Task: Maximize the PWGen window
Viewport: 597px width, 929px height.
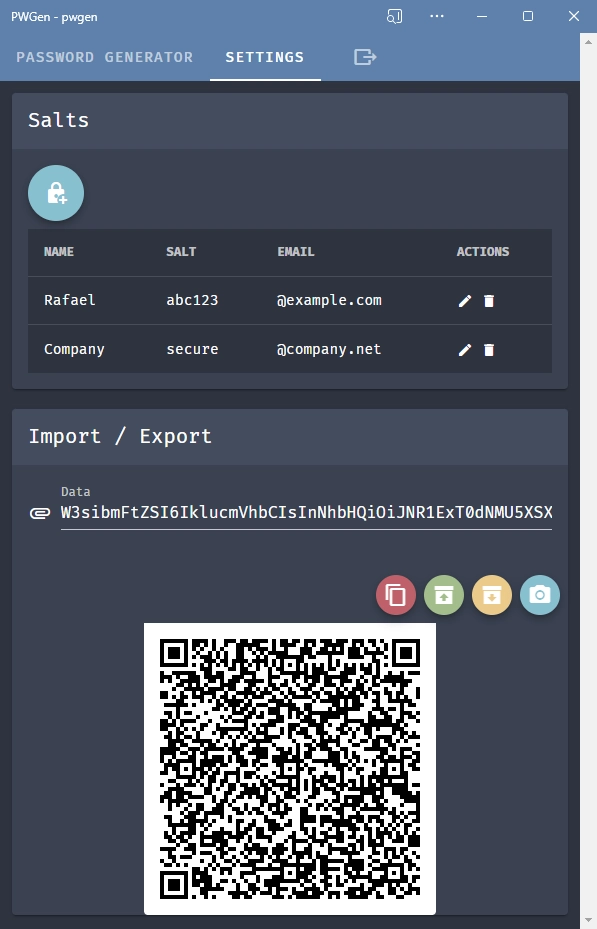Action: pyautogui.click(x=528, y=17)
